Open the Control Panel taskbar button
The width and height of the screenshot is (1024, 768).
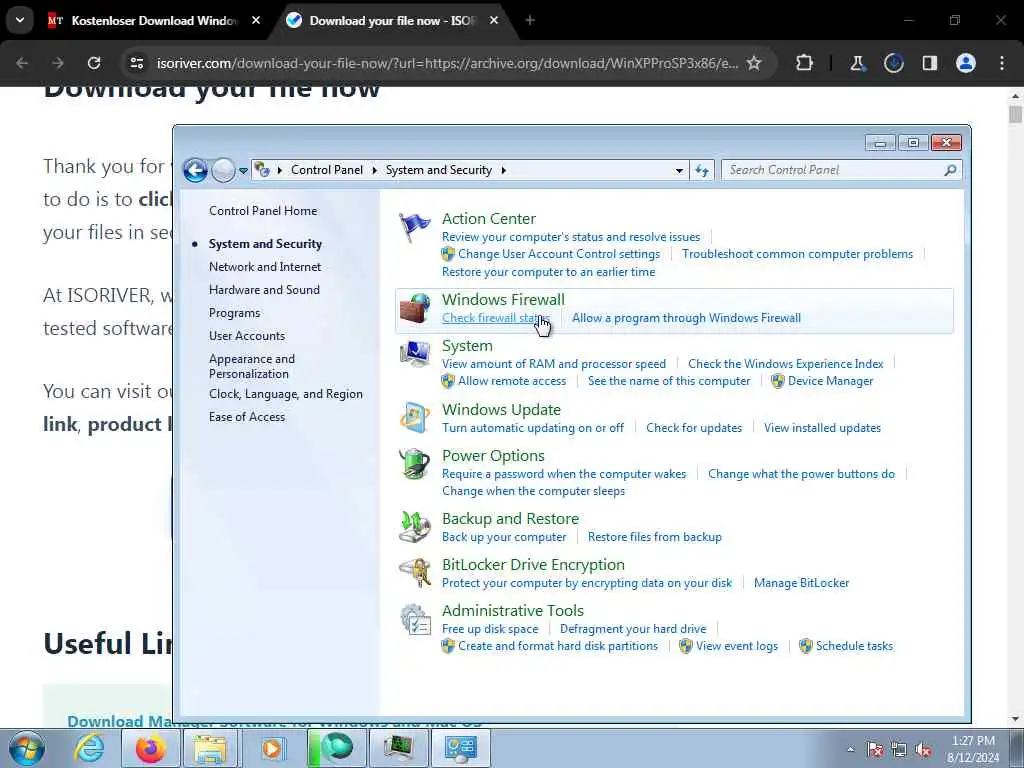[460, 748]
